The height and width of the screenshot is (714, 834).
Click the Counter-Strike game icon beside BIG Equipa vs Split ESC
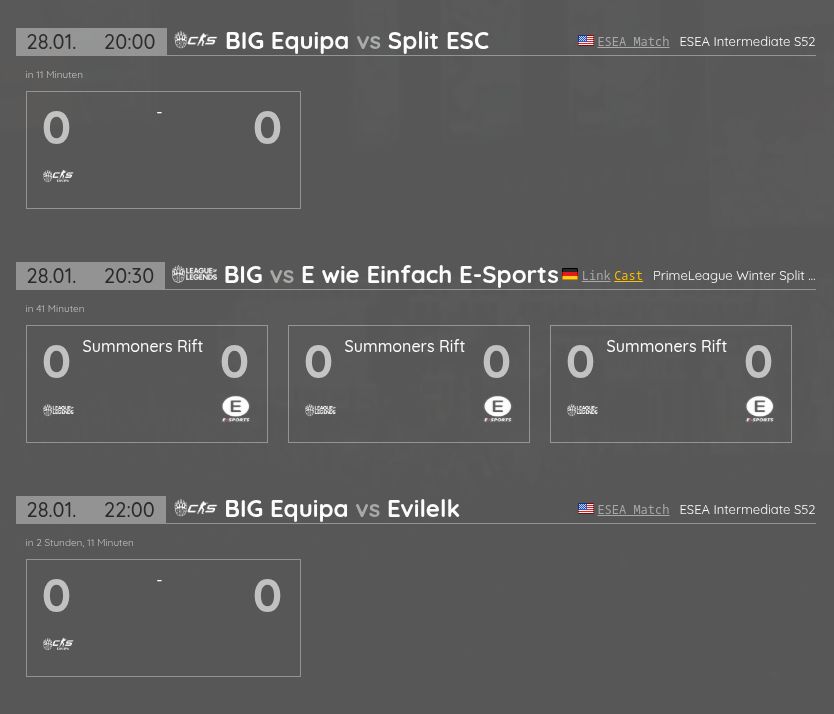point(196,40)
